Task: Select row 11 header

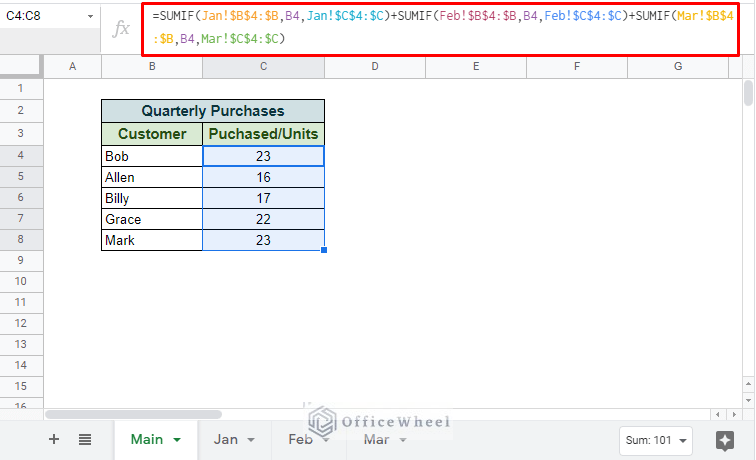Action: tap(21, 302)
